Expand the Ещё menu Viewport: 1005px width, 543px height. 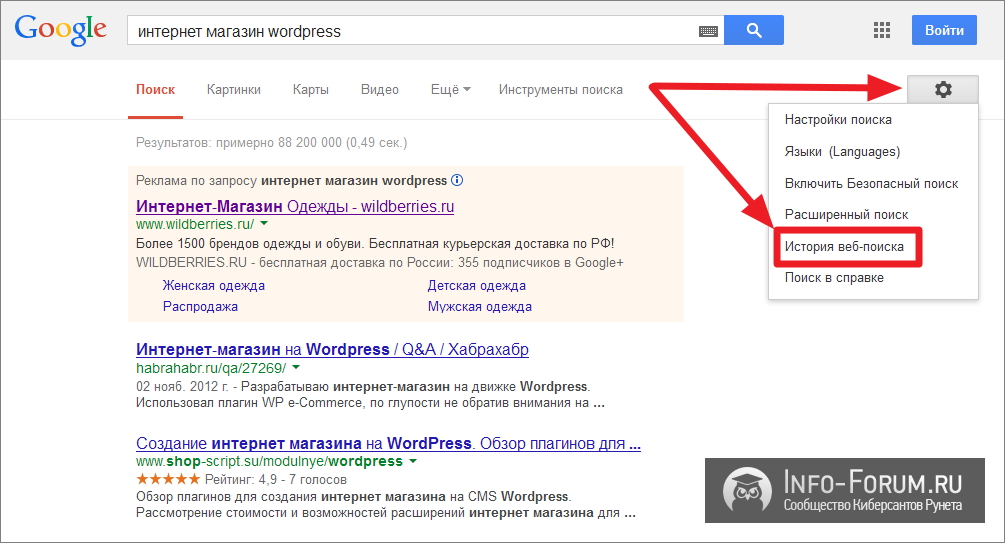tap(451, 90)
